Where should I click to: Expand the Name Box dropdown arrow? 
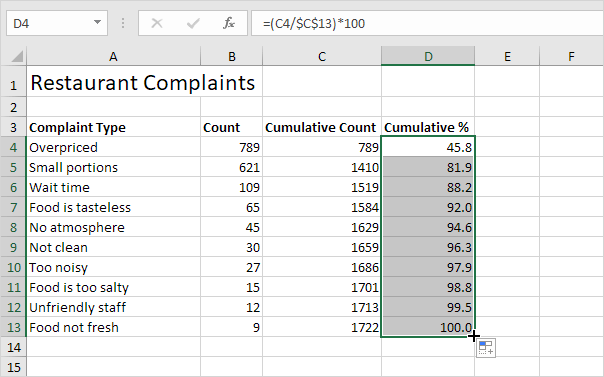97,23
